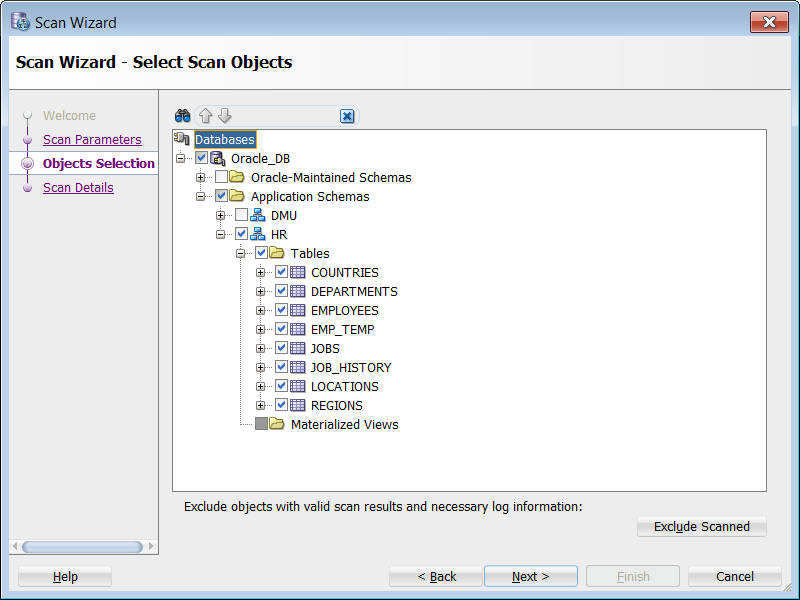This screenshot has height=600, width=800.
Task: Uncheck the Tables folder checkbox
Action: pyautogui.click(x=261, y=253)
